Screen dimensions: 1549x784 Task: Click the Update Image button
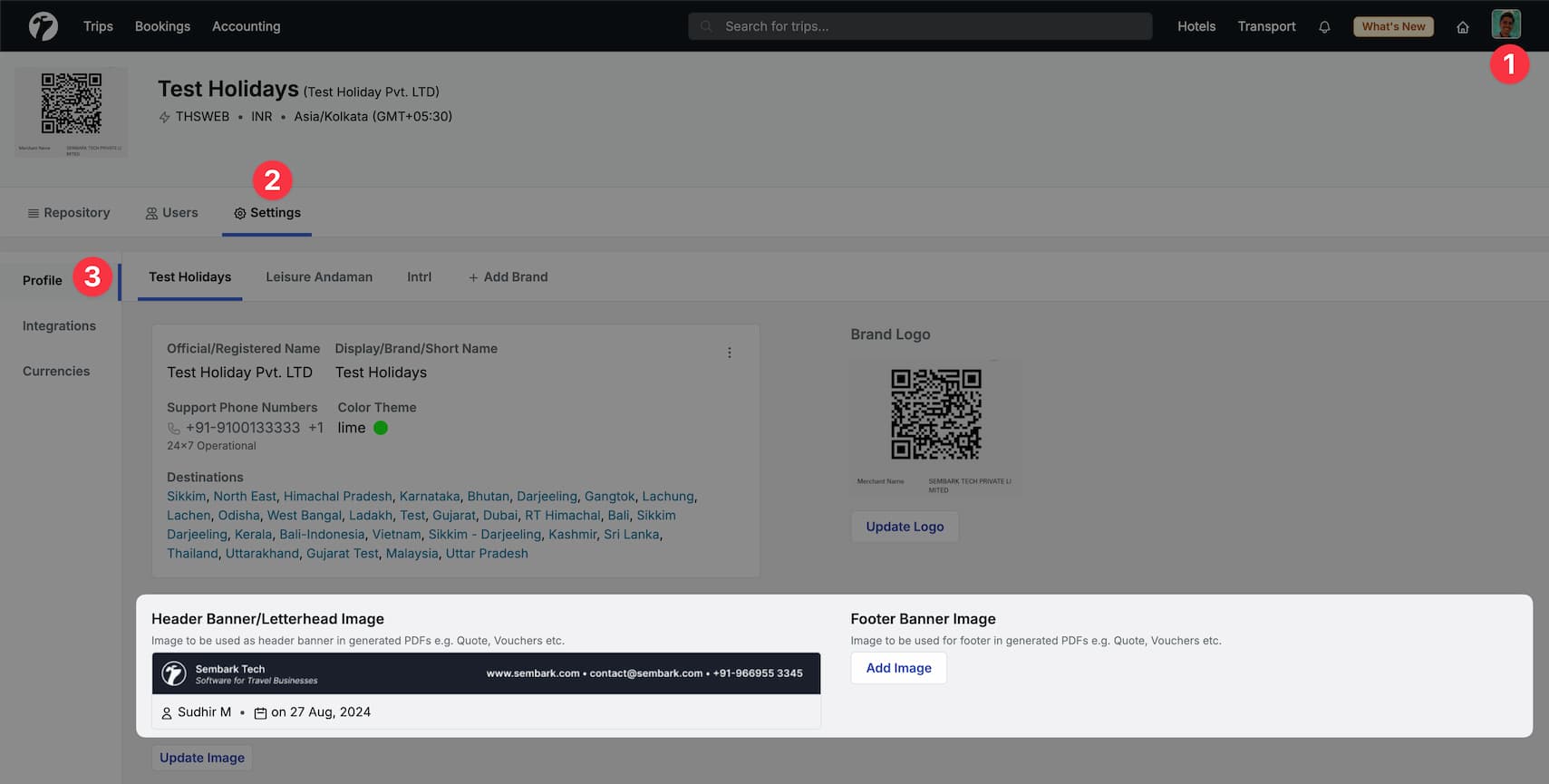click(x=202, y=758)
